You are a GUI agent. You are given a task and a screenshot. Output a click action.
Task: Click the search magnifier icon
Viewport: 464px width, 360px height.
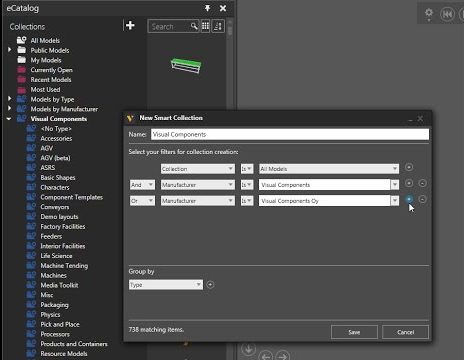point(194,26)
